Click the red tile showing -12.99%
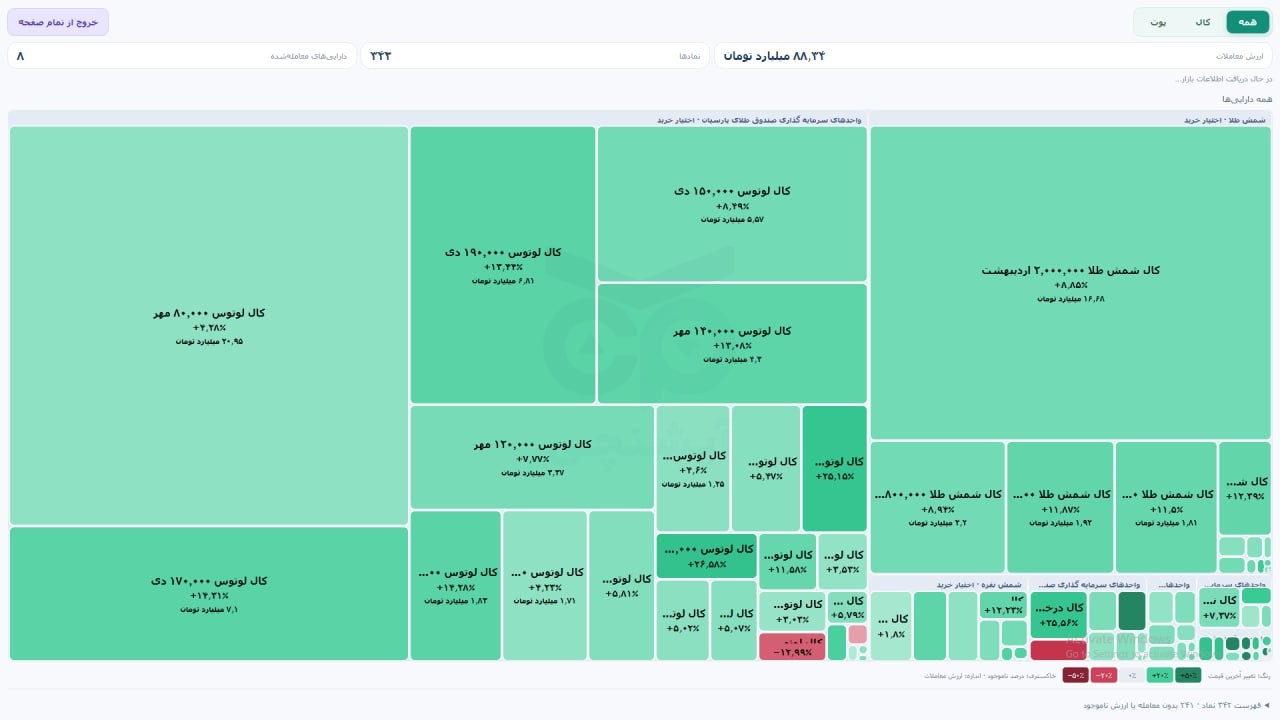Screen dimensions: 1280x720 click(x=792, y=647)
